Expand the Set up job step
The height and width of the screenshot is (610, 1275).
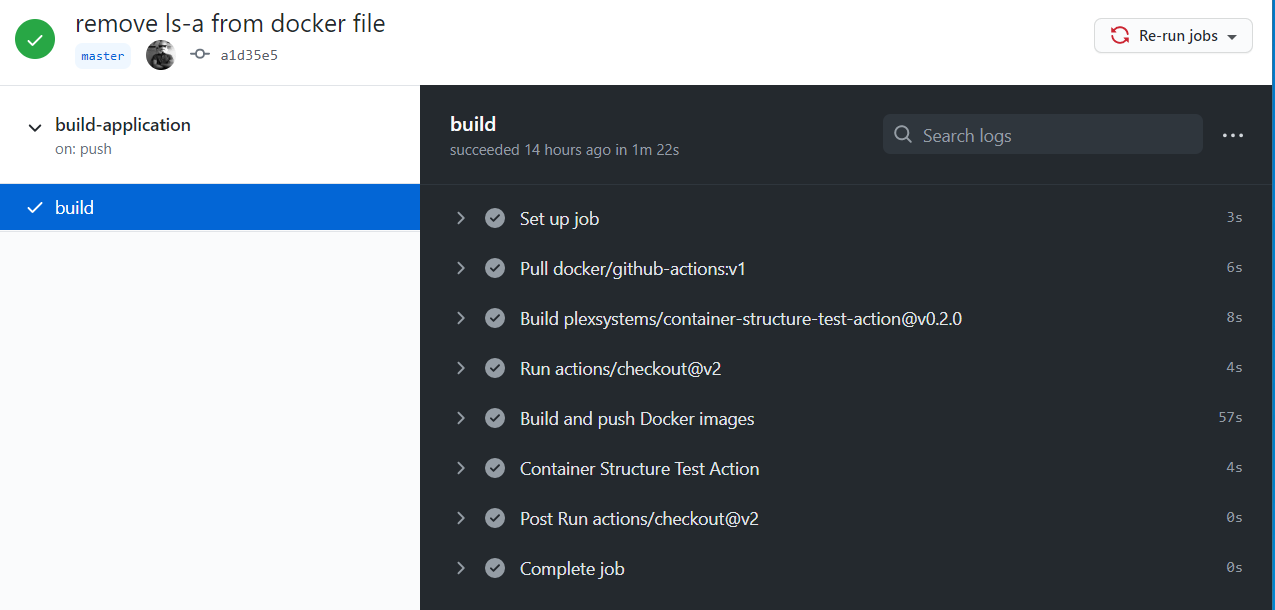coord(461,218)
